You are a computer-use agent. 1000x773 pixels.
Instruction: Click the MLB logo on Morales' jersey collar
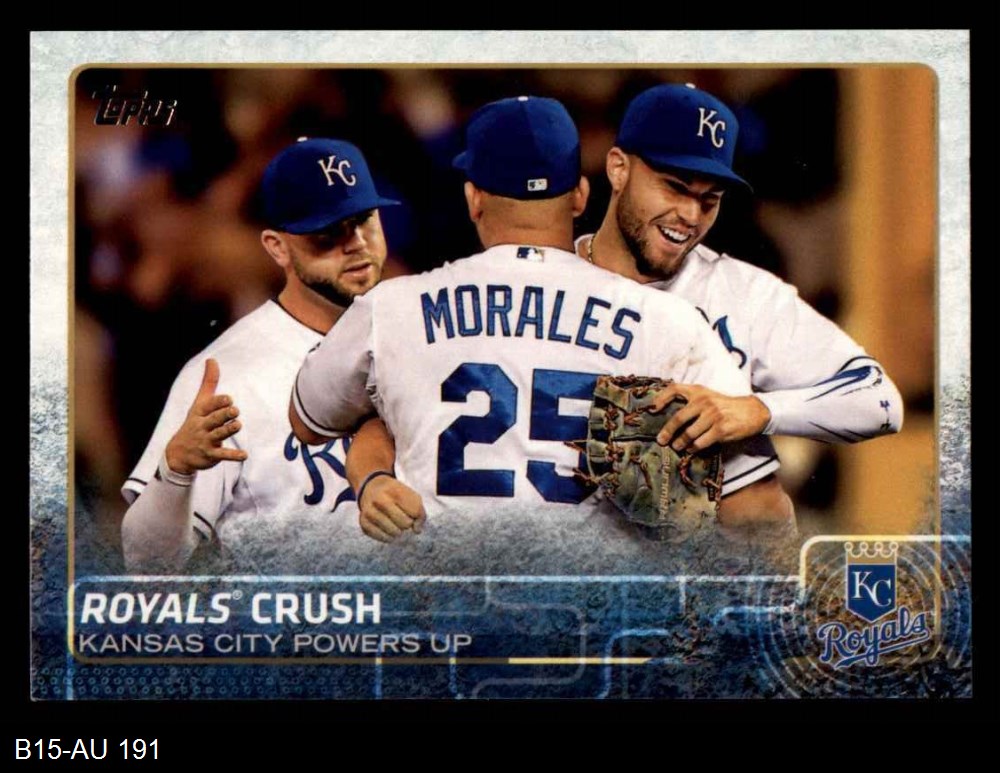pyautogui.click(x=530, y=254)
